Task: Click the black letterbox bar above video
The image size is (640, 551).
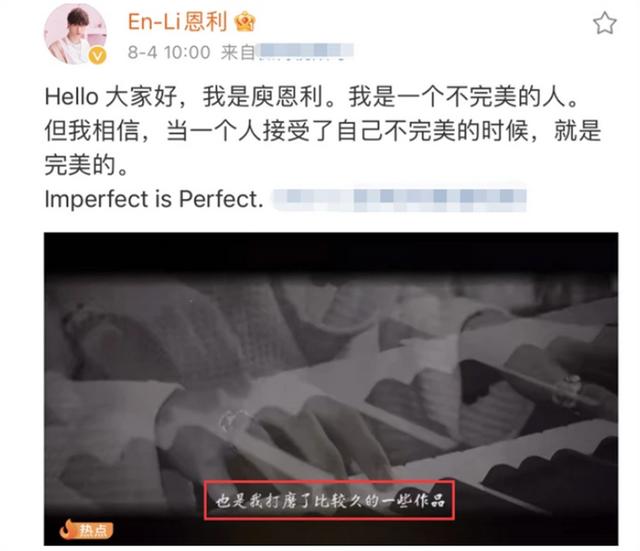Action: [331, 252]
